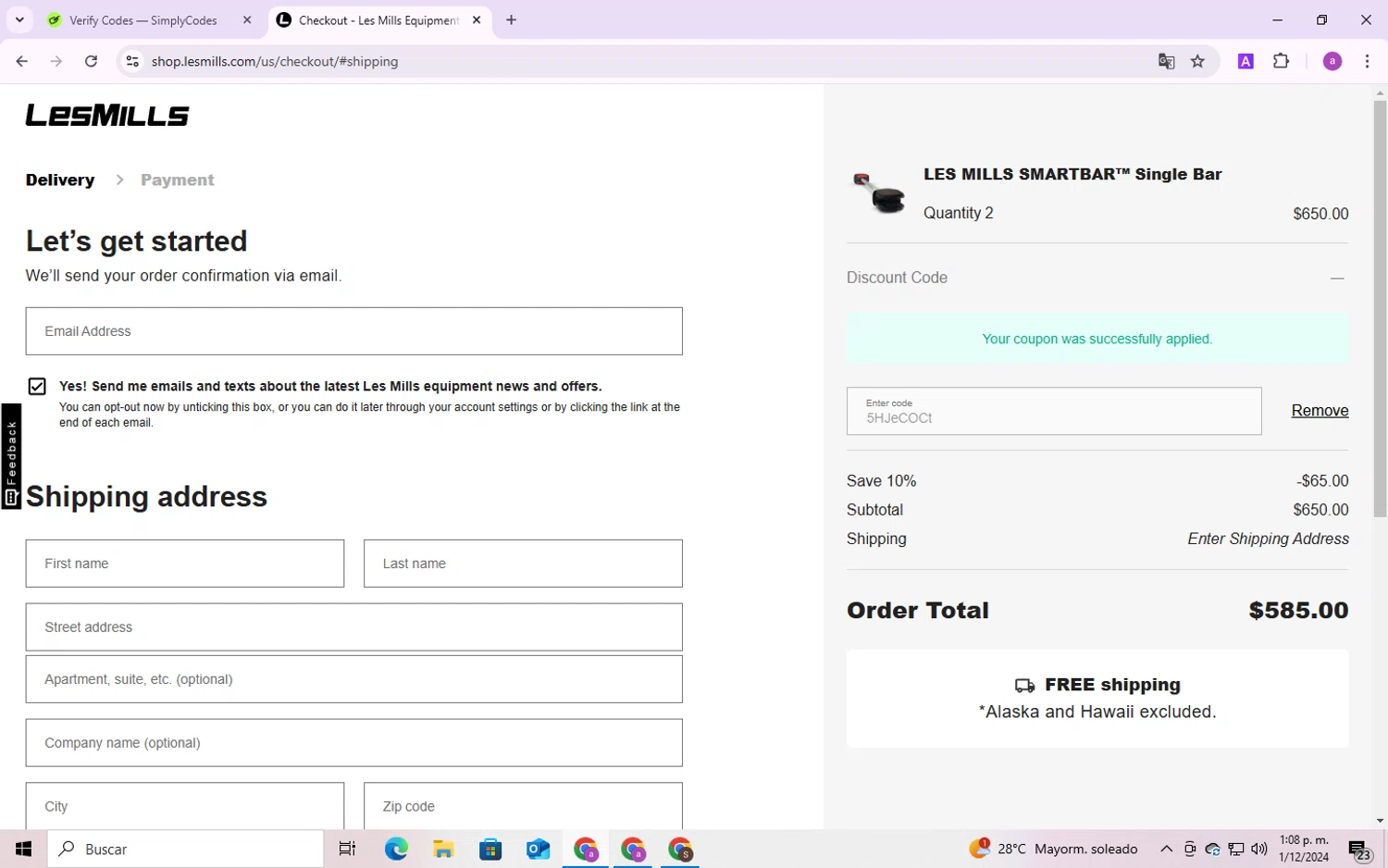Select the Payment step

coord(178,180)
